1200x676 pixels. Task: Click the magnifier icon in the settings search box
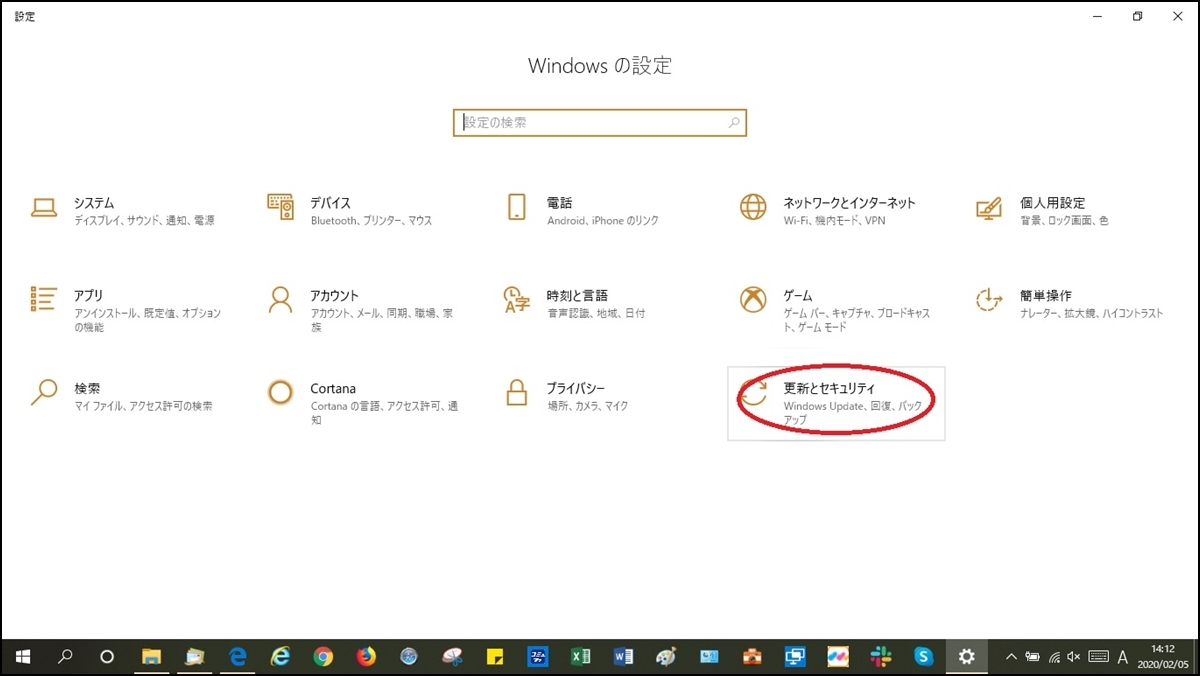tap(733, 123)
